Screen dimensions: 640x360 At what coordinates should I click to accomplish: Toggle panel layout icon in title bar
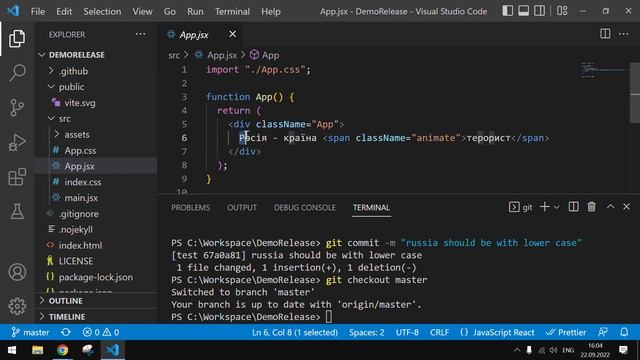pyautogui.click(x=524, y=11)
